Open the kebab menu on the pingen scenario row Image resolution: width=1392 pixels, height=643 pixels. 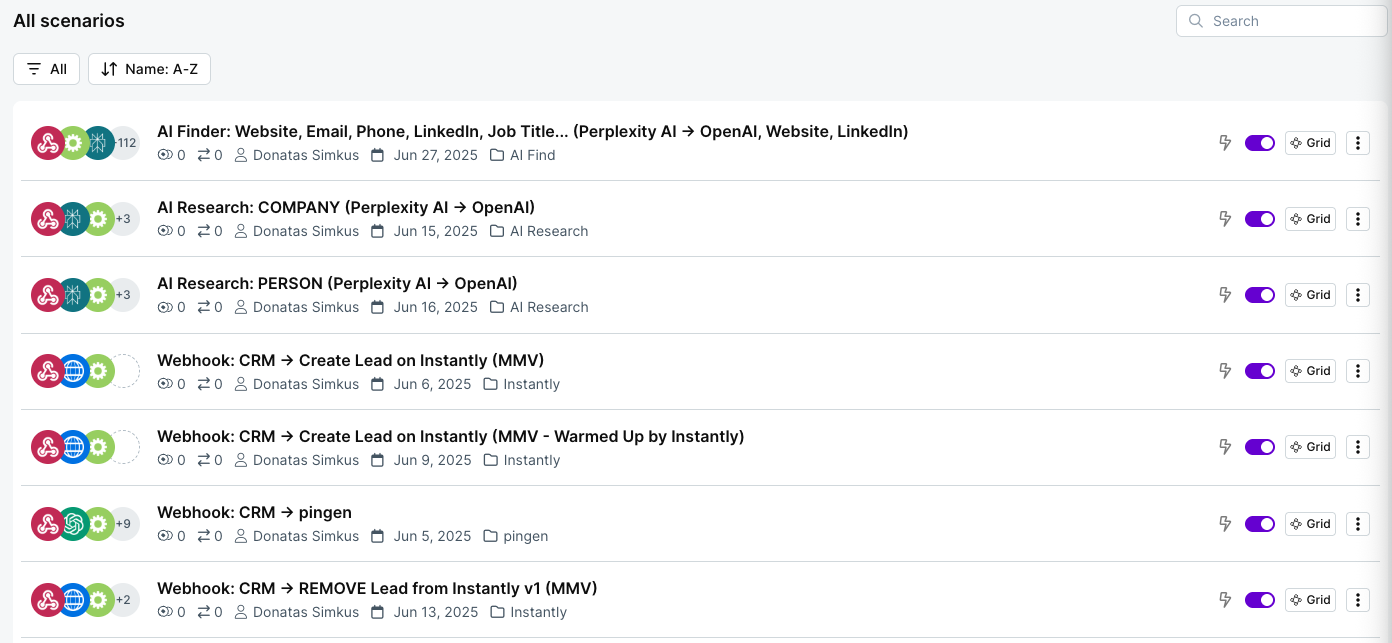[x=1357, y=523]
